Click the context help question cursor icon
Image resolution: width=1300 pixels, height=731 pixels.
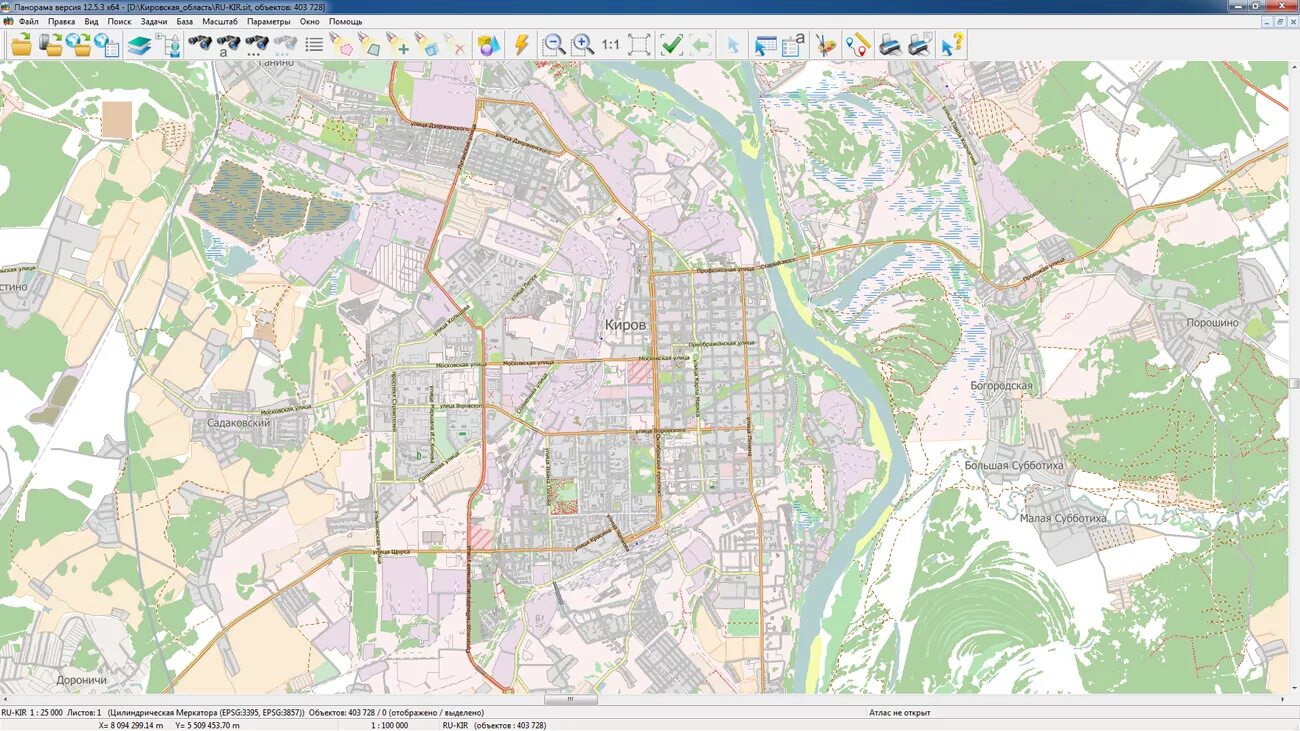coord(953,44)
